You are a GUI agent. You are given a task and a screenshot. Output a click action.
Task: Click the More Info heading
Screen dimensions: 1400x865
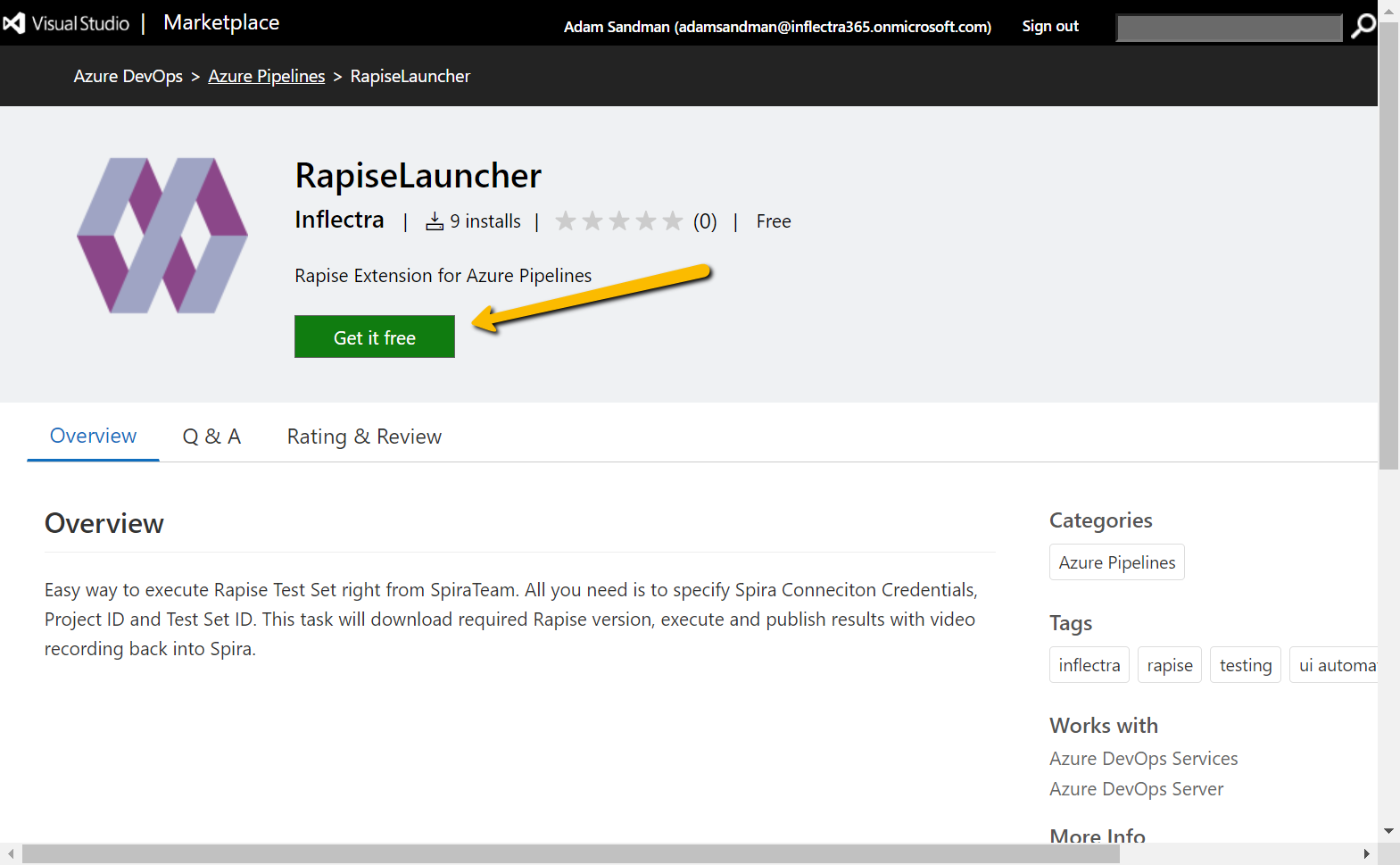point(1098,836)
